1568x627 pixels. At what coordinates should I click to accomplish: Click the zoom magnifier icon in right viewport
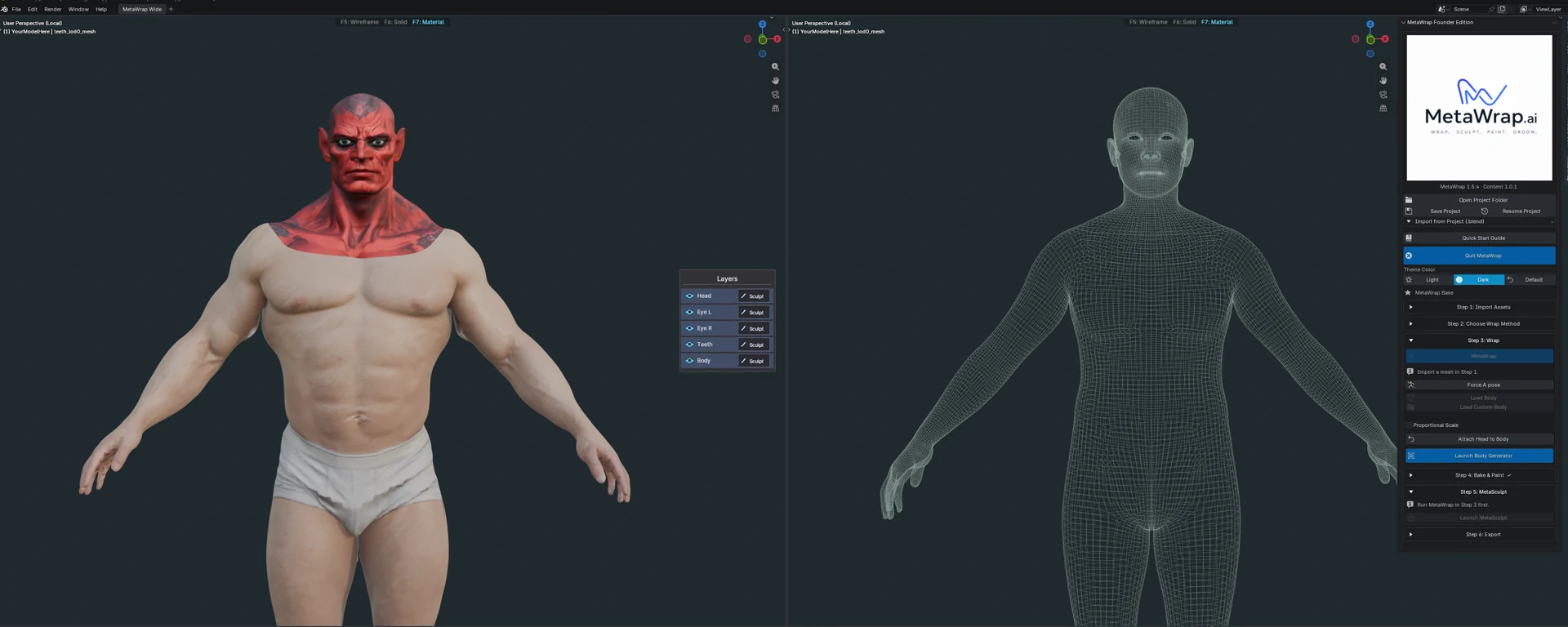pyautogui.click(x=1383, y=67)
